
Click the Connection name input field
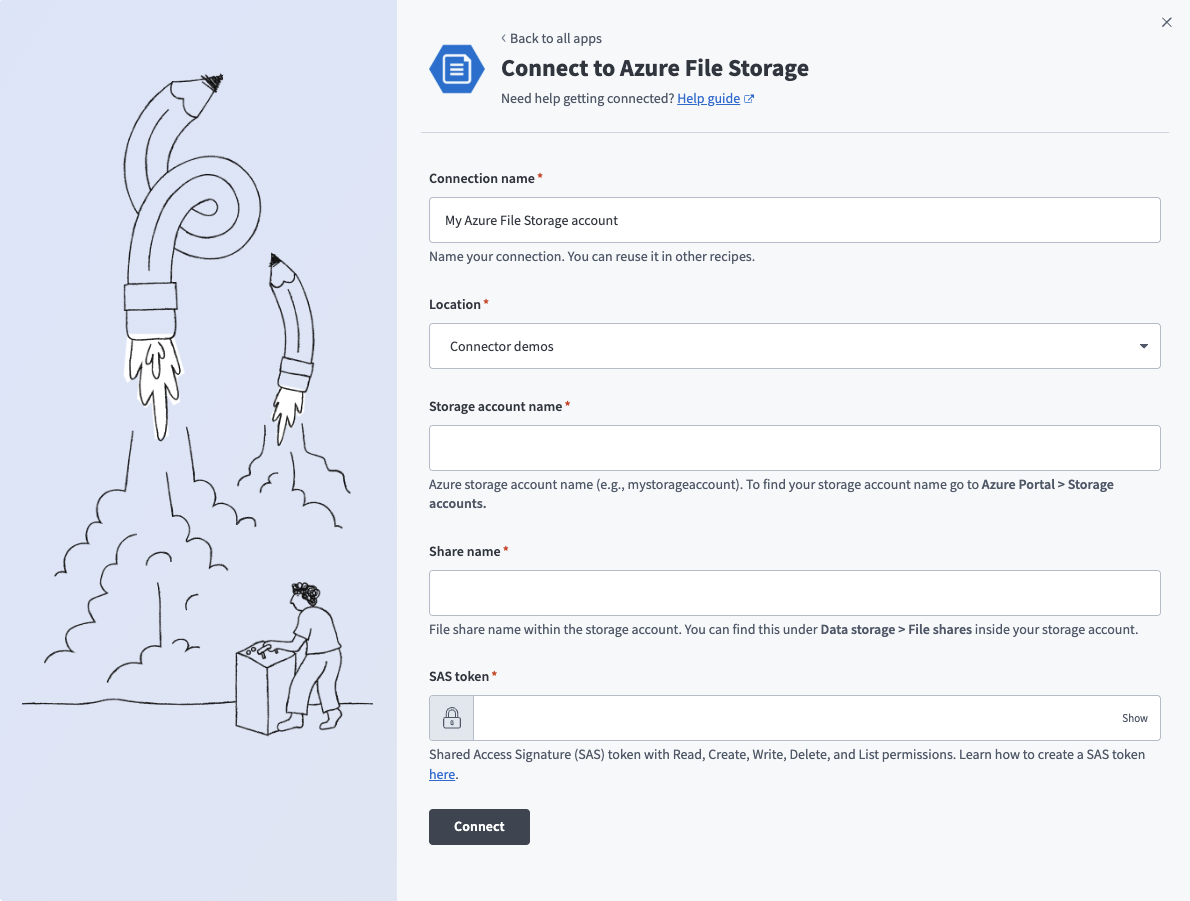pos(794,220)
